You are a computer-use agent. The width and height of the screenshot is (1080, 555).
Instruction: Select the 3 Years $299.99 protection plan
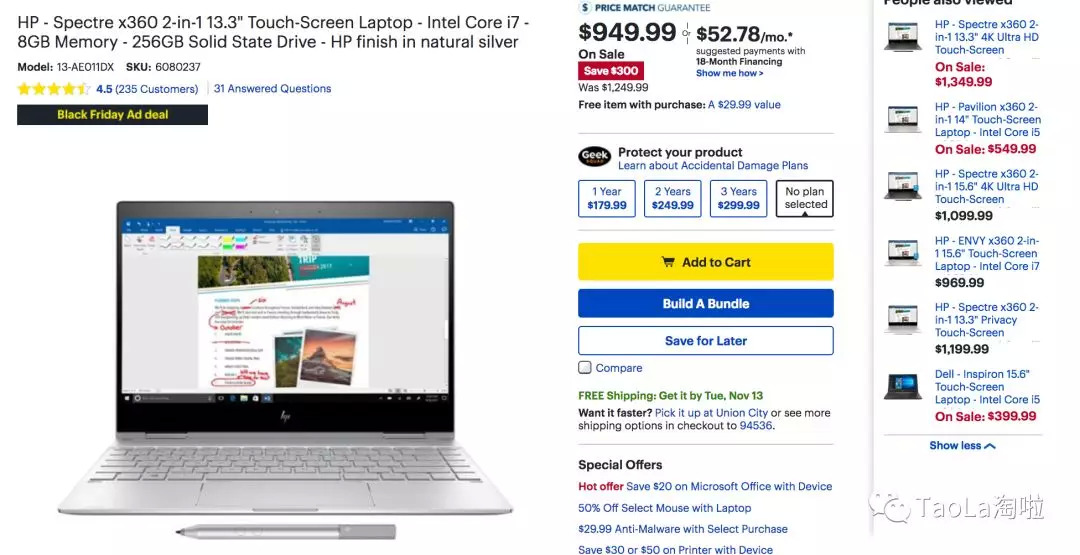[738, 198]
